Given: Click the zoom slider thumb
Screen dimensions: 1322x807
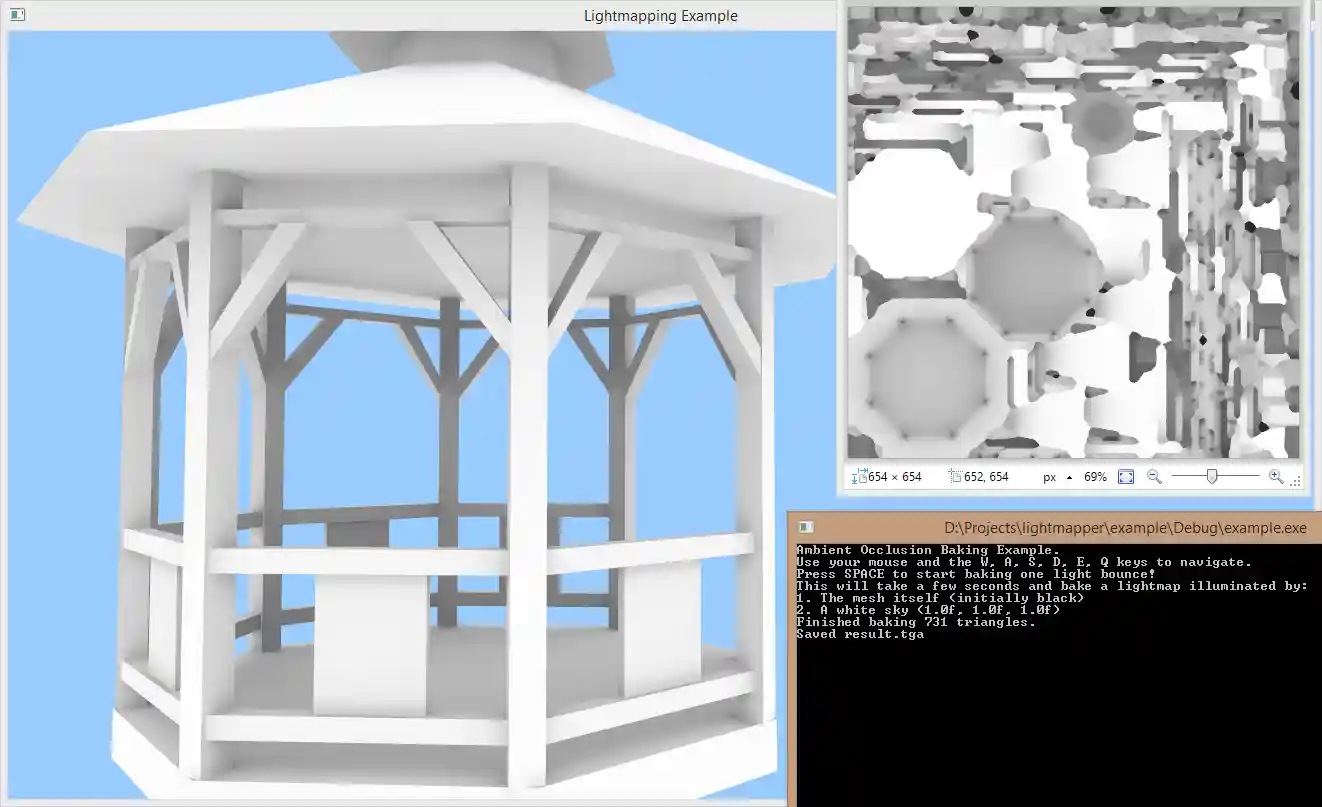Looking at the screenshot, I should 1212,477.
